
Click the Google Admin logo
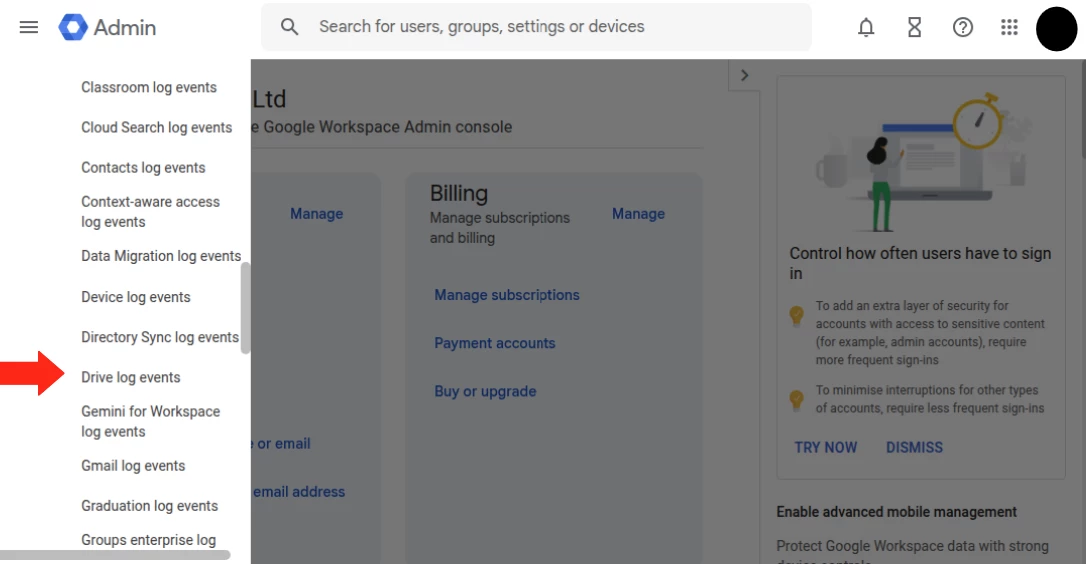coord(107,27)
